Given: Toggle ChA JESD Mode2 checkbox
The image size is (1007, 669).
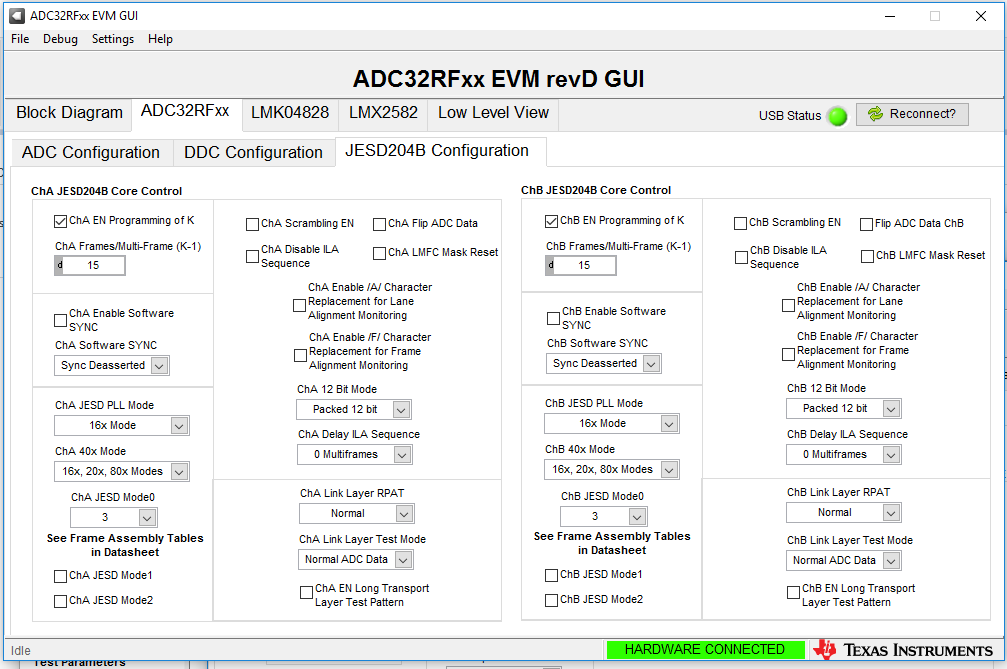Looking at the screenshot, I should 60,602.
